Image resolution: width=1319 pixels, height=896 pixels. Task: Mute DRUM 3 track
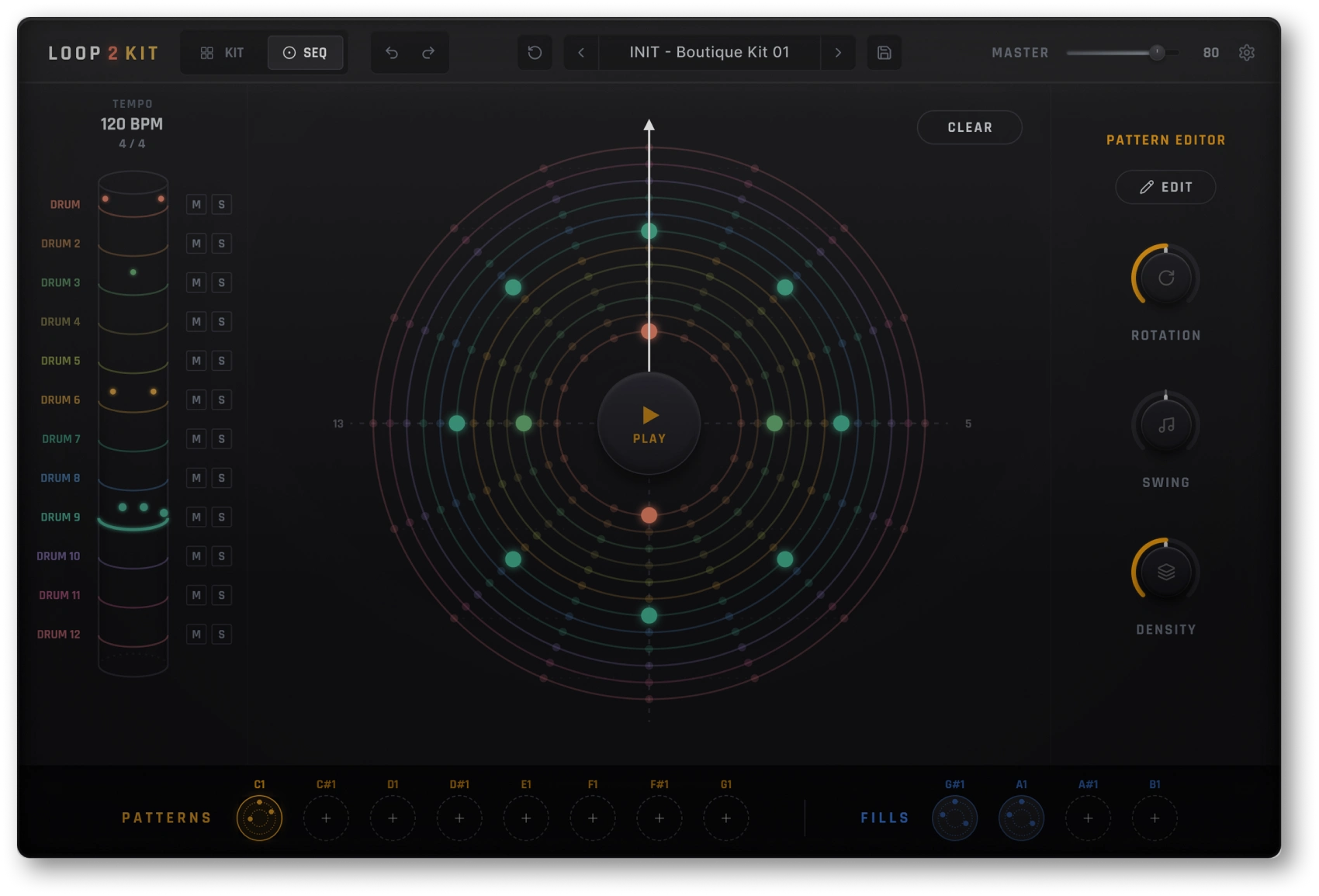pos(196,283)
